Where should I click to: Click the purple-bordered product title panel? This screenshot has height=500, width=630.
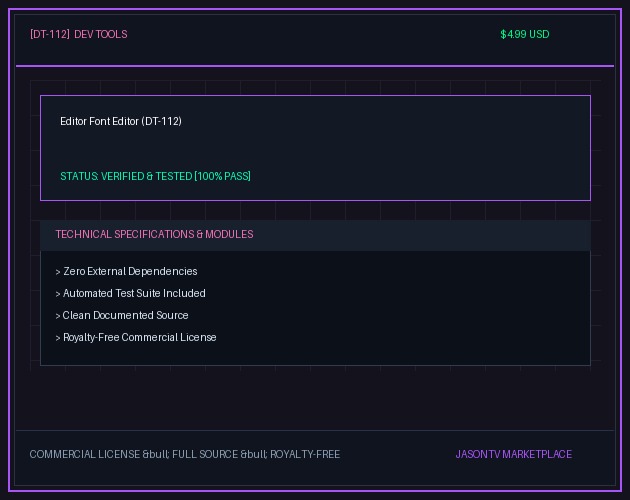coord(315,148)
